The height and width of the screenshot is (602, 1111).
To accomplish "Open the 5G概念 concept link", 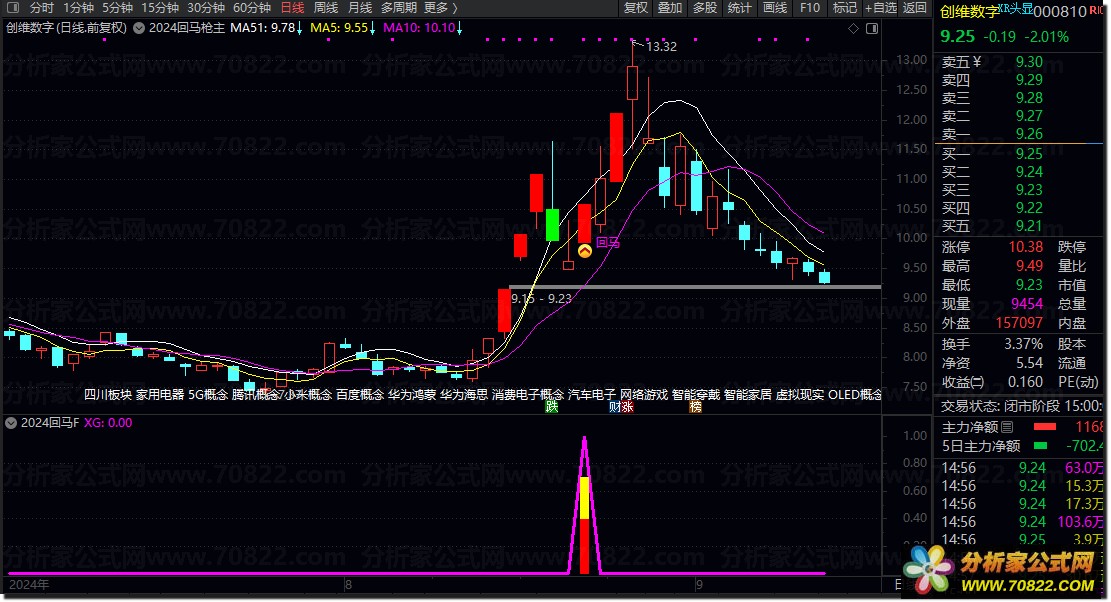I will (208, 394).
